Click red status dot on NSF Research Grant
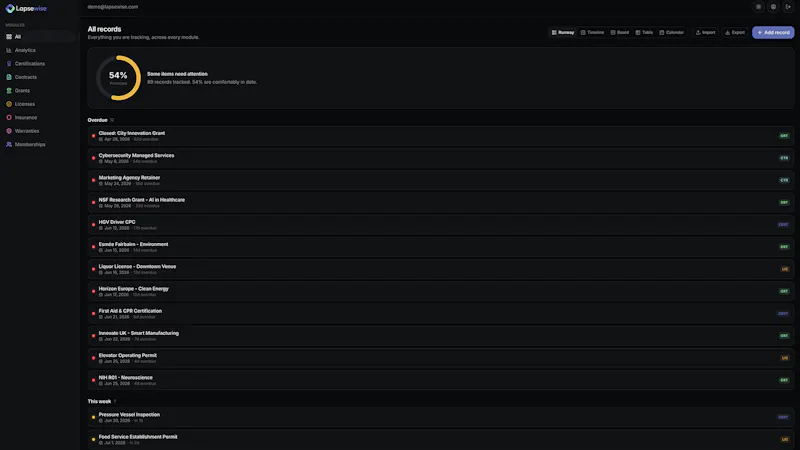 click(x=93, y=203)
